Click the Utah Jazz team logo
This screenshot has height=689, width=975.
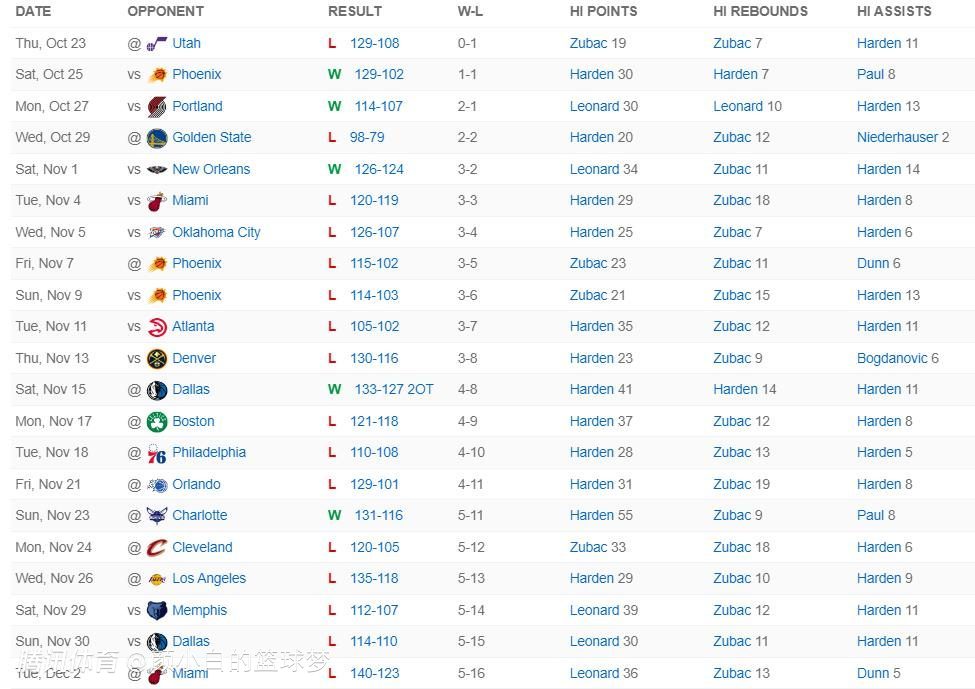[x=157, y=43]
